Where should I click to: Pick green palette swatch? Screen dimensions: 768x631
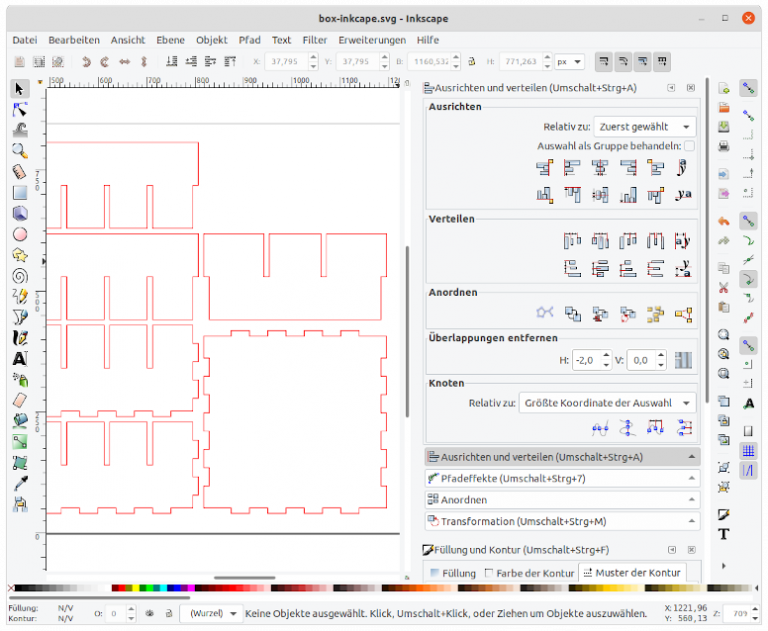tap(143, 588)
